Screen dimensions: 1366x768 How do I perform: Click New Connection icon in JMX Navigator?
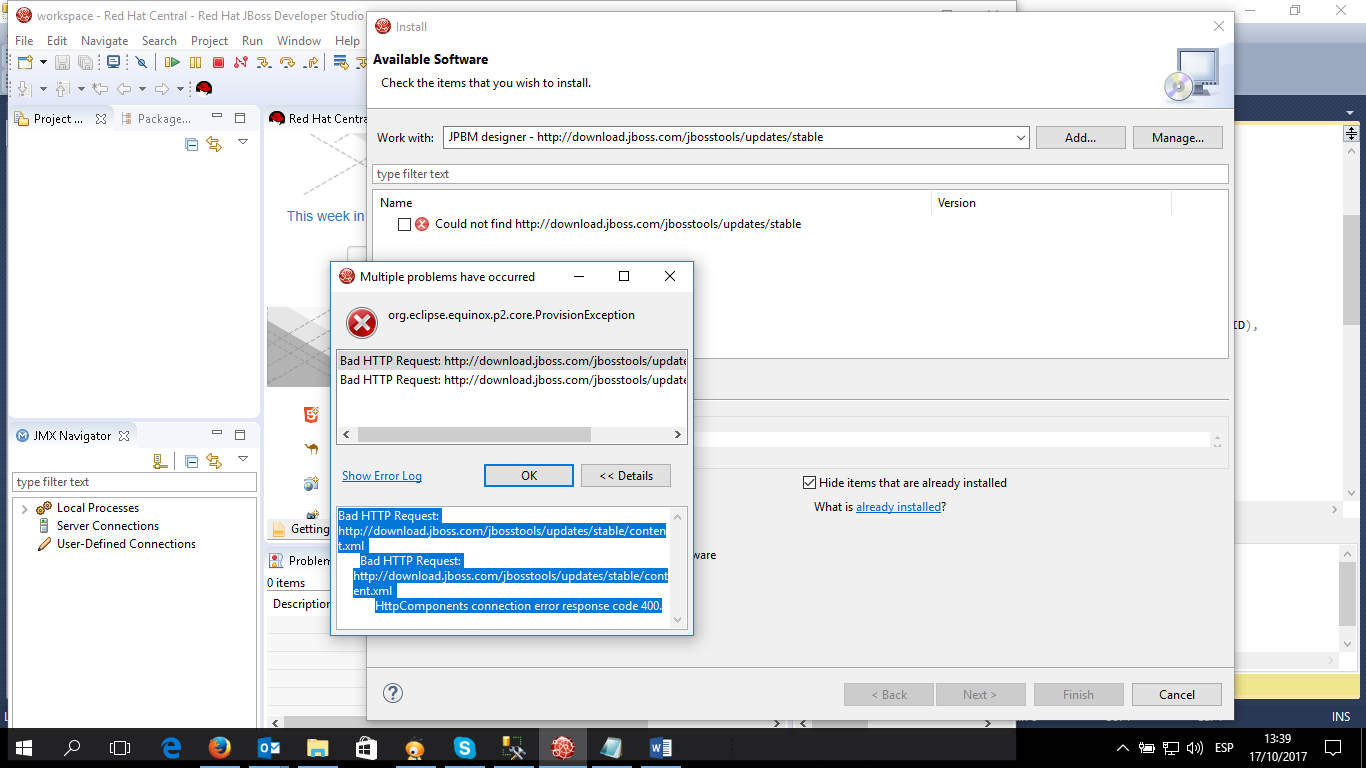tap(159, 461)
